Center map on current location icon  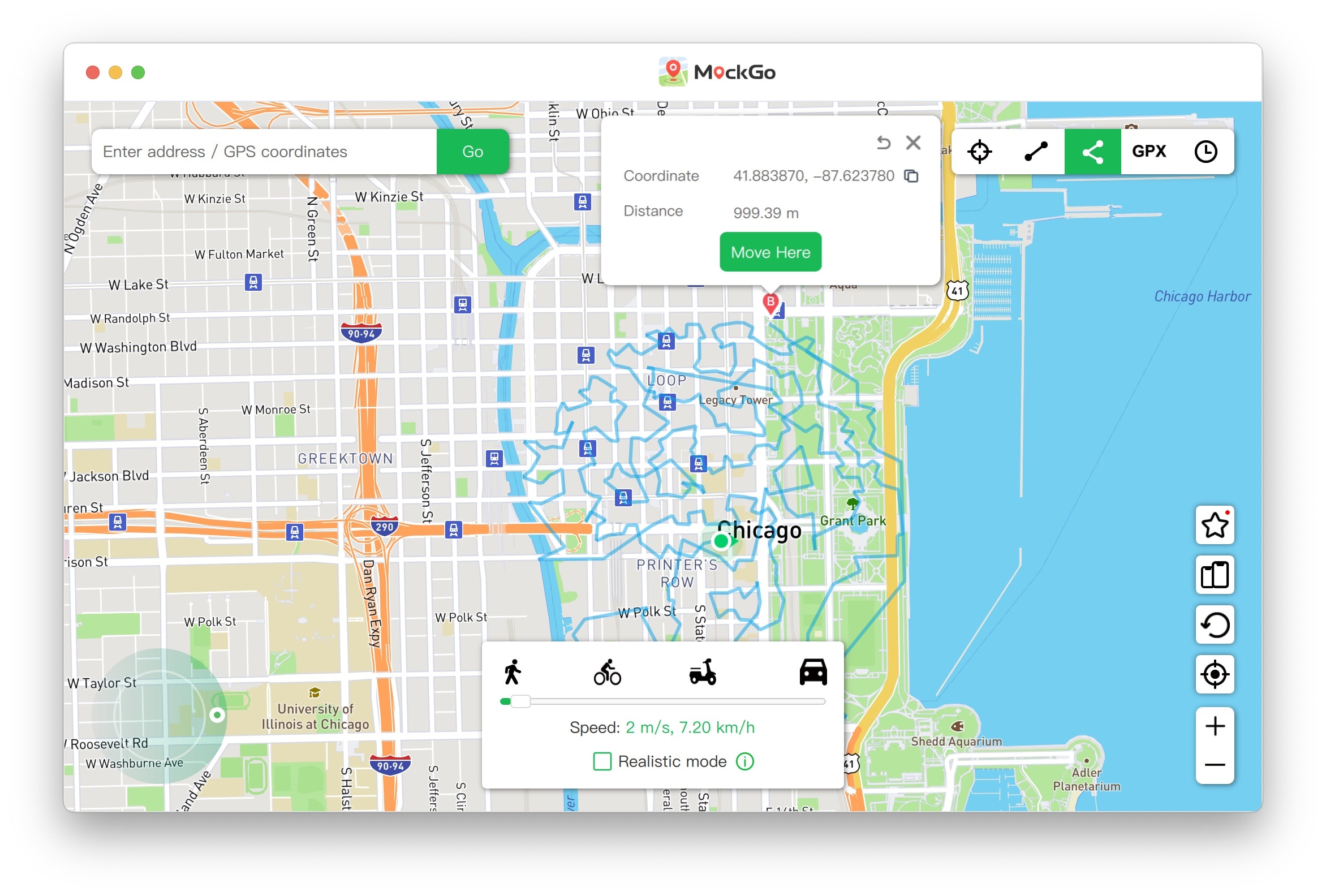1214,675
